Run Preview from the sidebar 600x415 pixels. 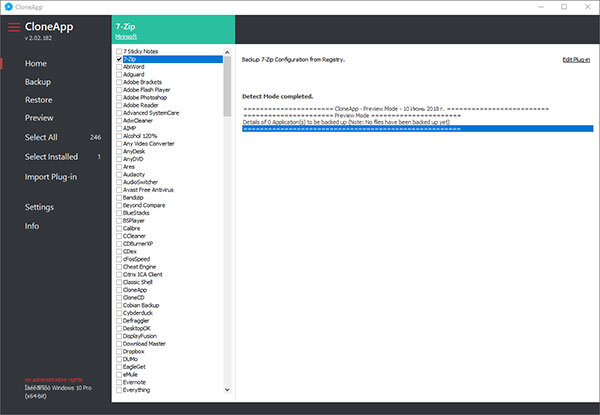(x=39, y=118)
